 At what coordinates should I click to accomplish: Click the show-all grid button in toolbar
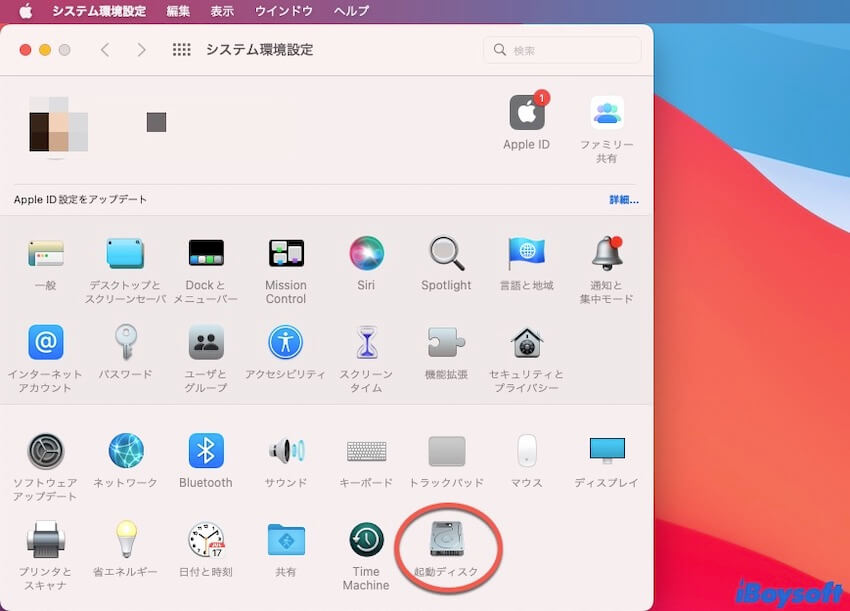point(181,50)
